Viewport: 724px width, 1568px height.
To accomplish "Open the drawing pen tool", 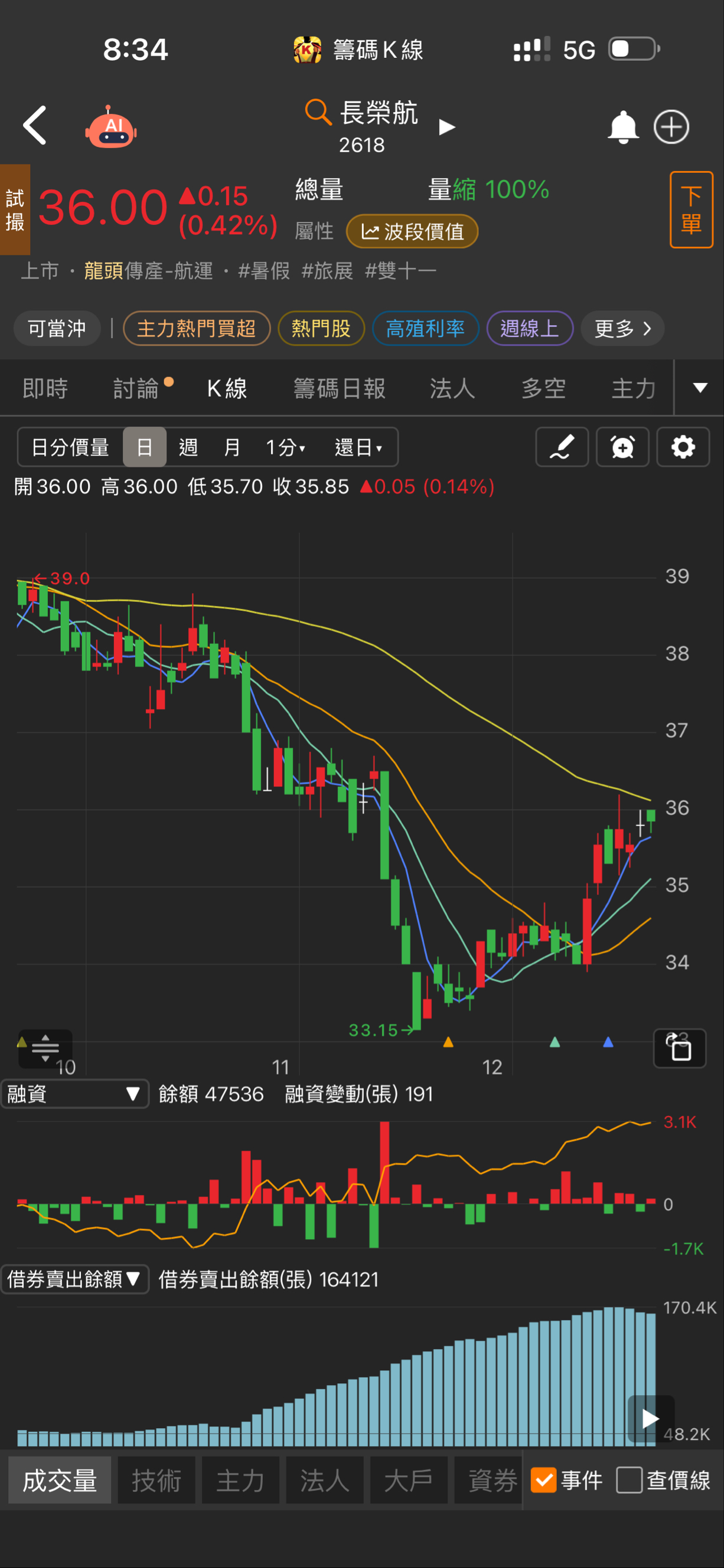I will [x=562, y=447].
